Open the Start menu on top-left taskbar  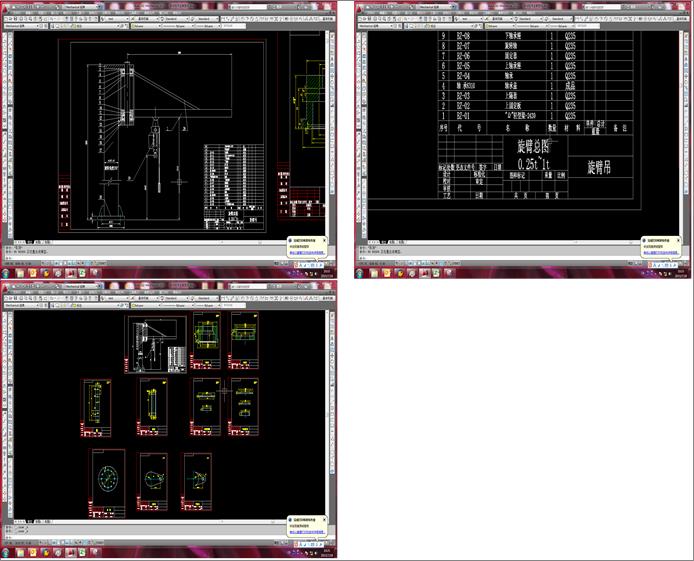6,273
